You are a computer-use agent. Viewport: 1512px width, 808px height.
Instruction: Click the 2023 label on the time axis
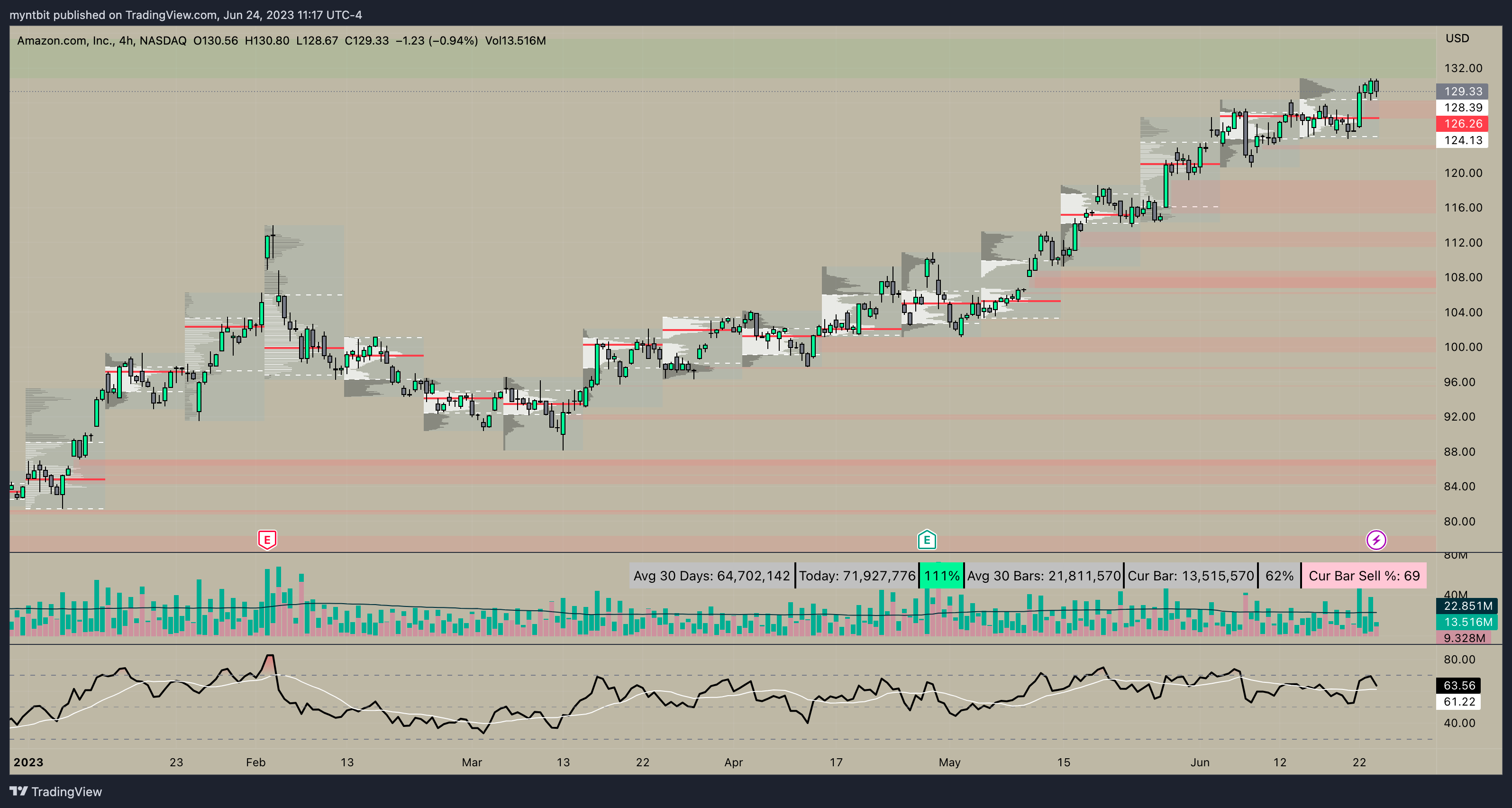tap(28, 762)
